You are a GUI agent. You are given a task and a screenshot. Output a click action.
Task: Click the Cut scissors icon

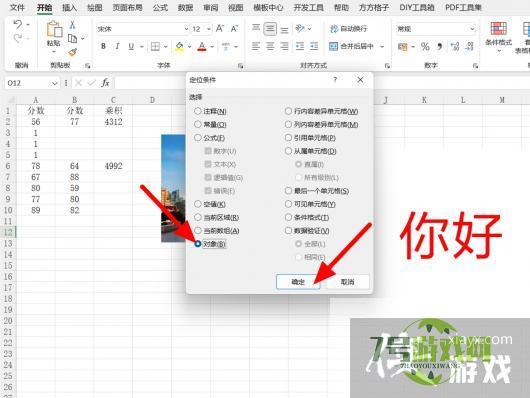(72, 24)
